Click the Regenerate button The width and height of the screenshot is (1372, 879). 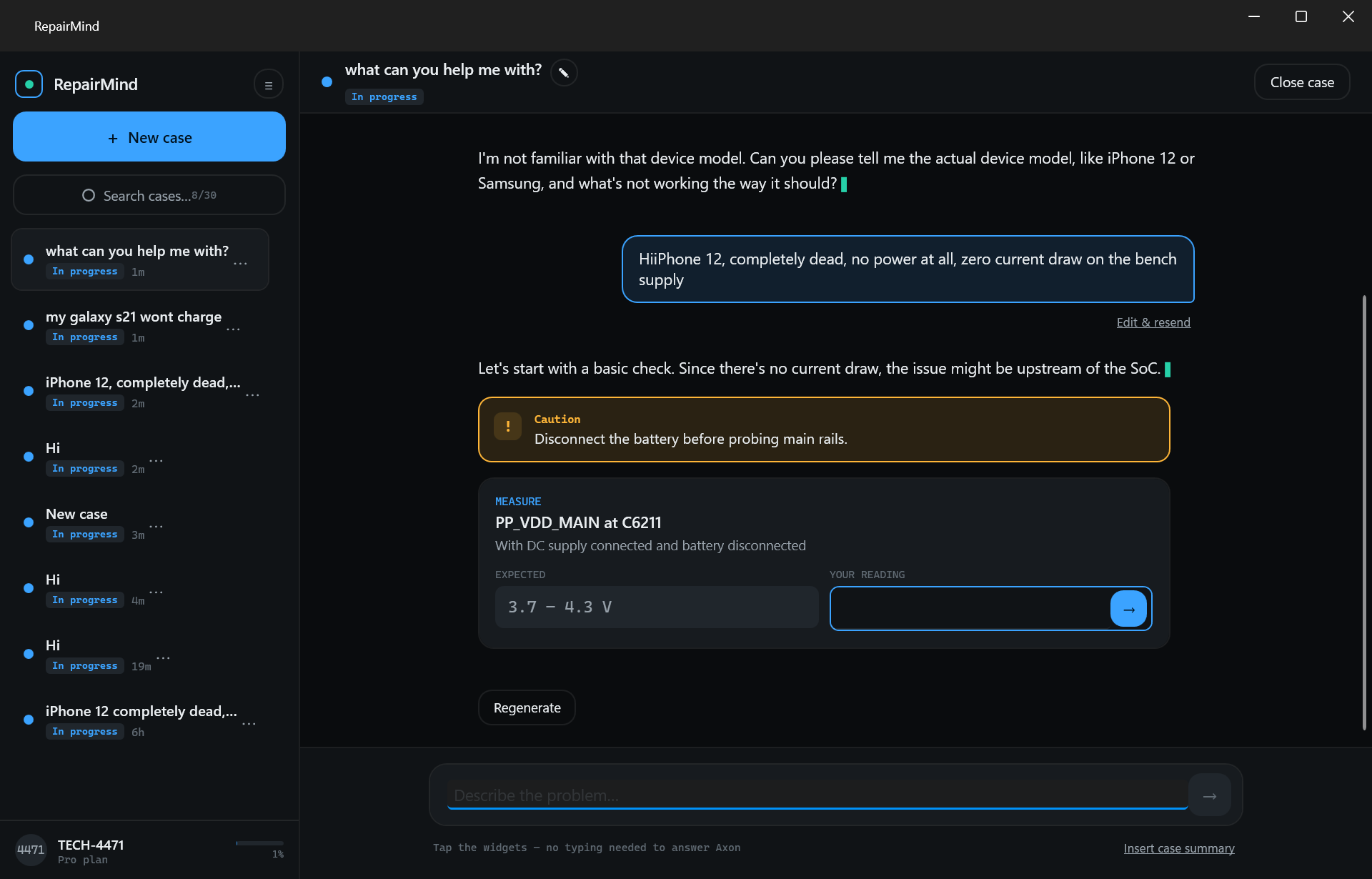click(527, 707)
